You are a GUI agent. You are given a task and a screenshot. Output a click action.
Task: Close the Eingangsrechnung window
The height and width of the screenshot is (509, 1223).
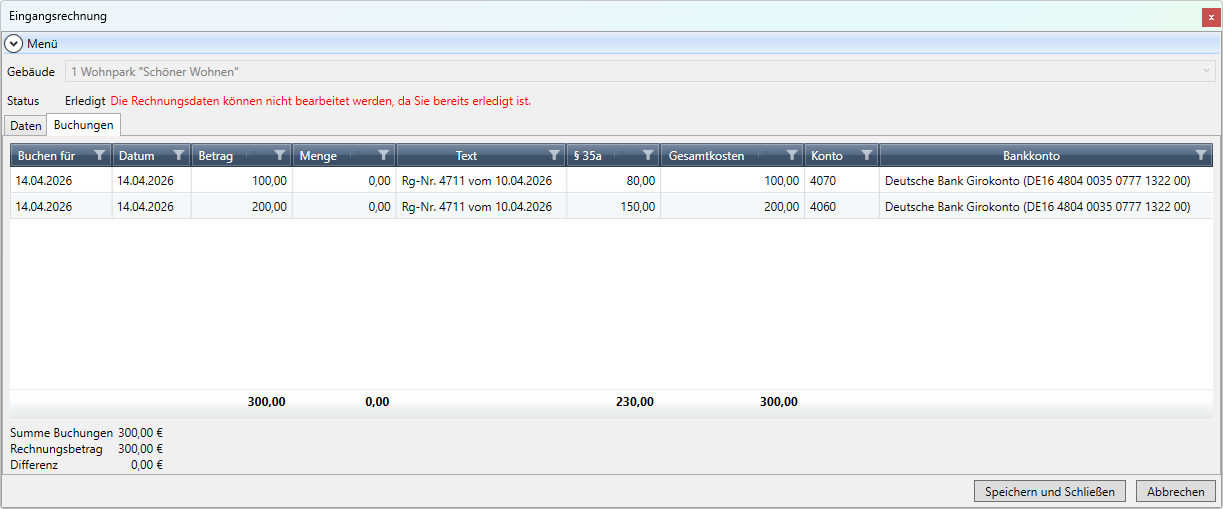click(x=1211, y=17)
